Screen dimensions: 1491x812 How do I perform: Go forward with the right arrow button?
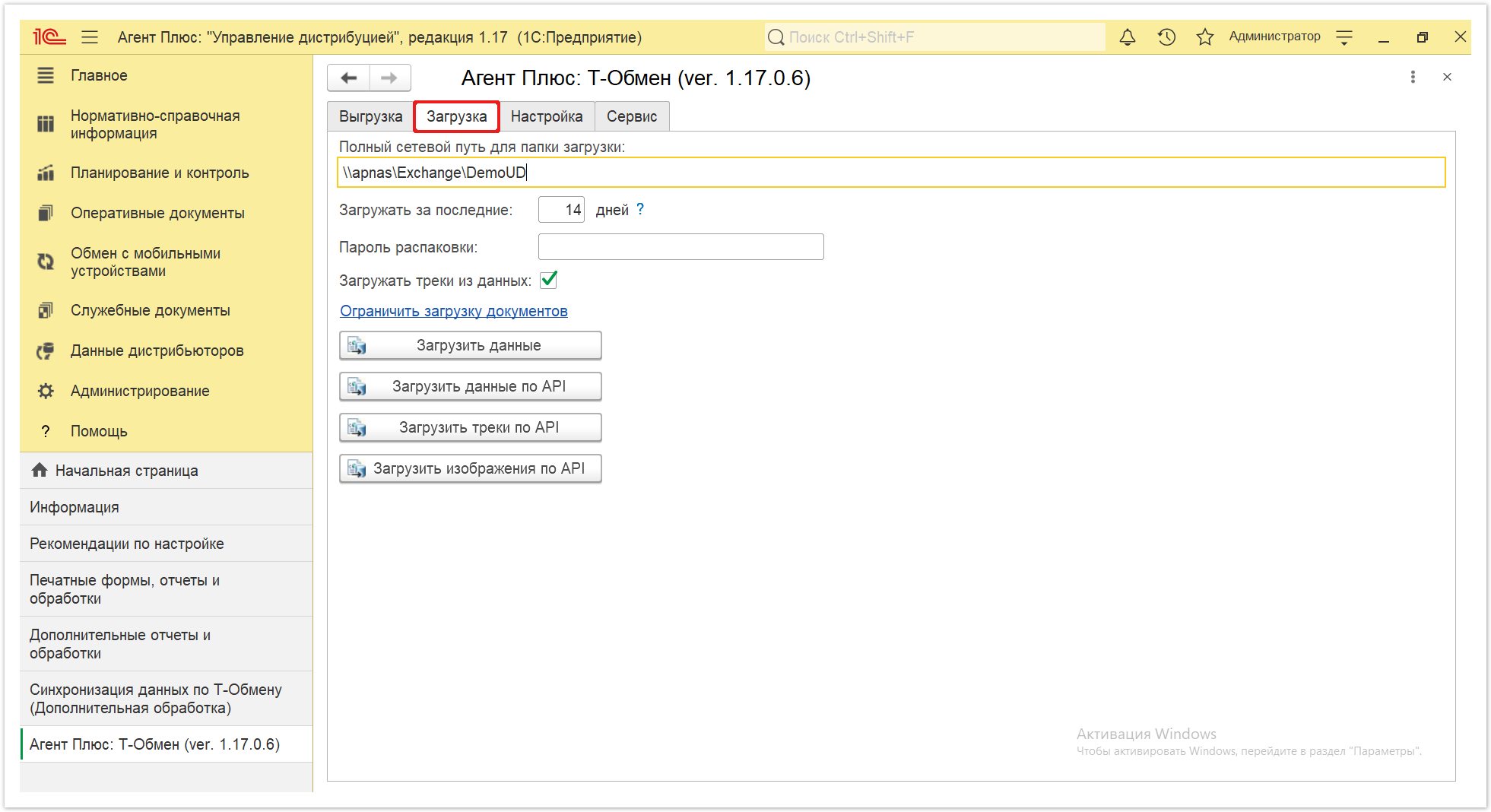pos(389,78)
